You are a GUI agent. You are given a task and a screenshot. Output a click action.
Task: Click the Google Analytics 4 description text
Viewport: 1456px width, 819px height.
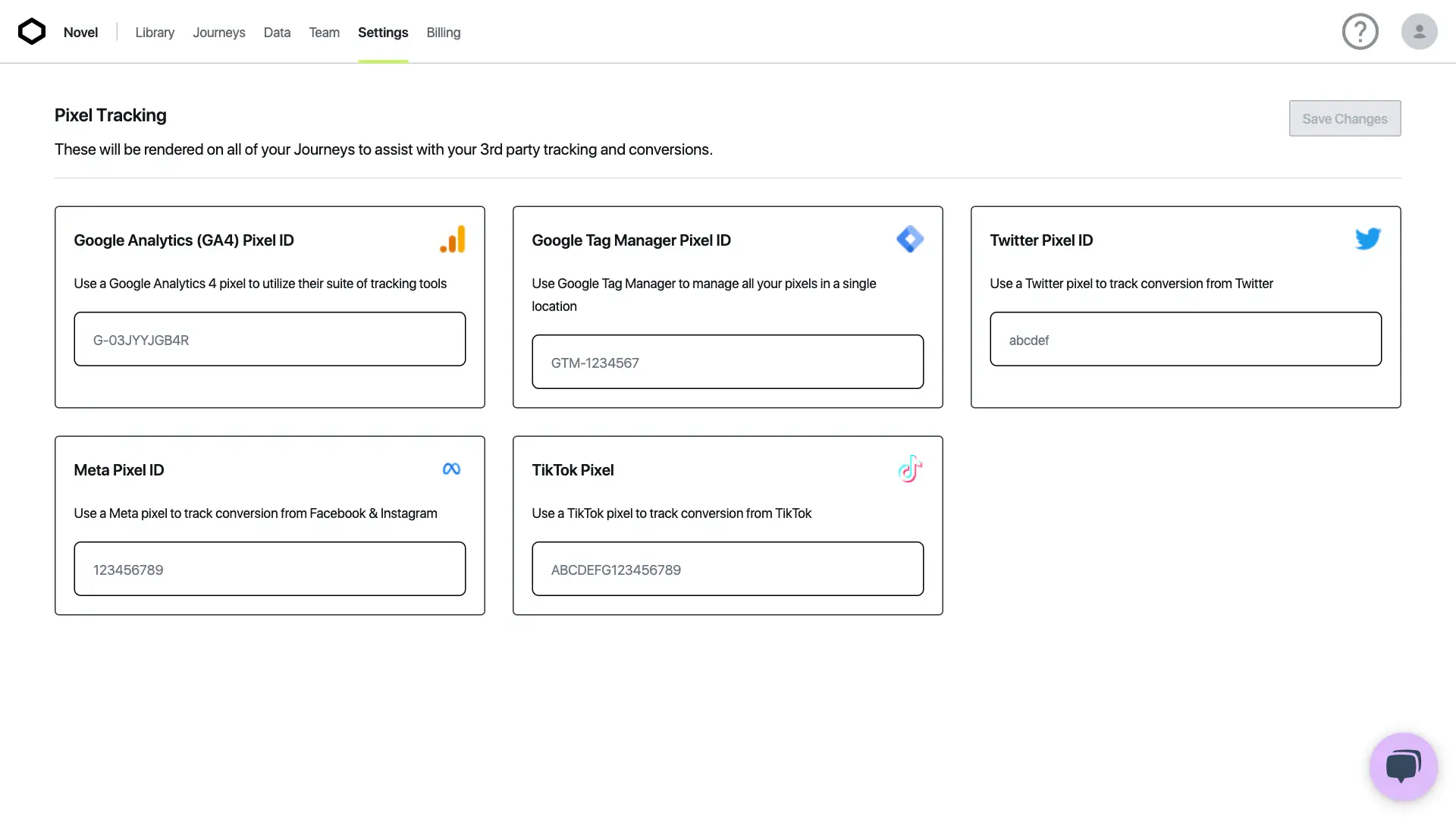tap(260, 284)
